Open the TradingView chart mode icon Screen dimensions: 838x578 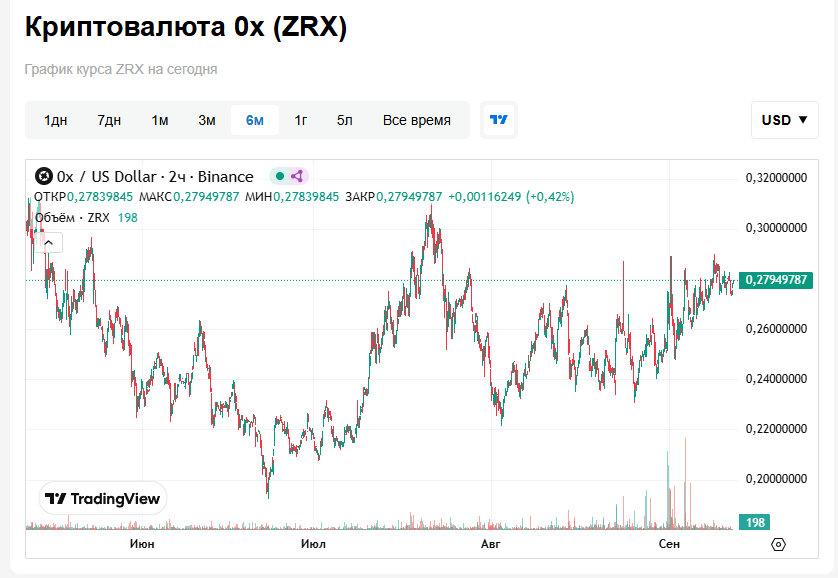[x=499, y=120]
